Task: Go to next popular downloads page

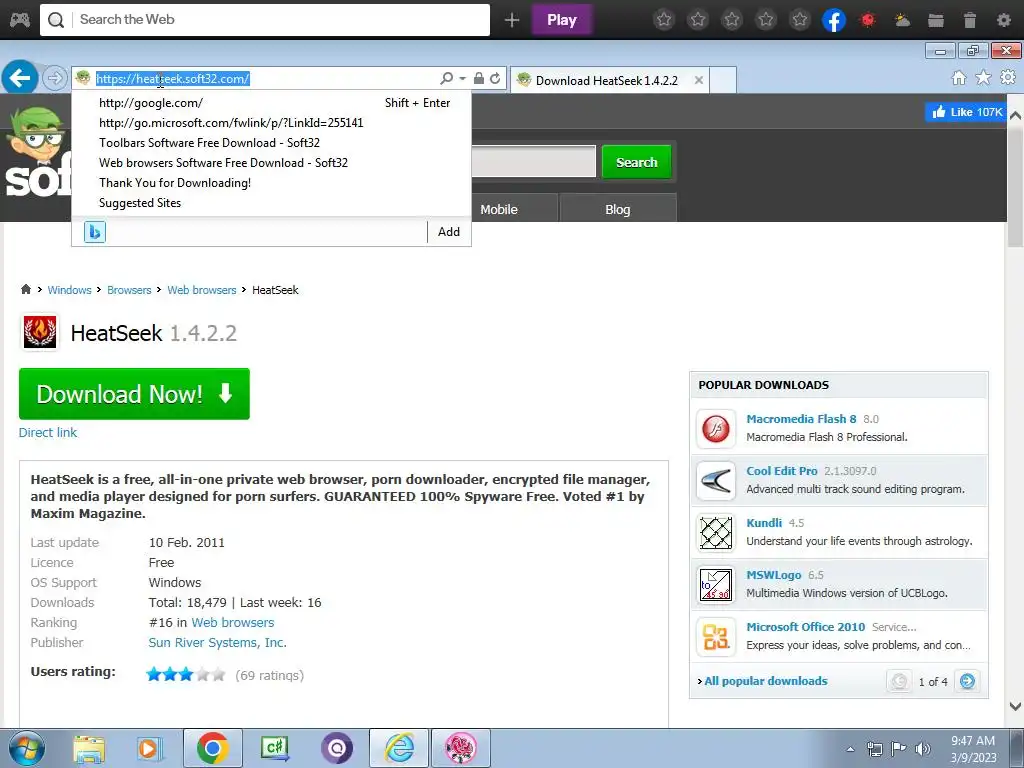Action: pos(967,681)
